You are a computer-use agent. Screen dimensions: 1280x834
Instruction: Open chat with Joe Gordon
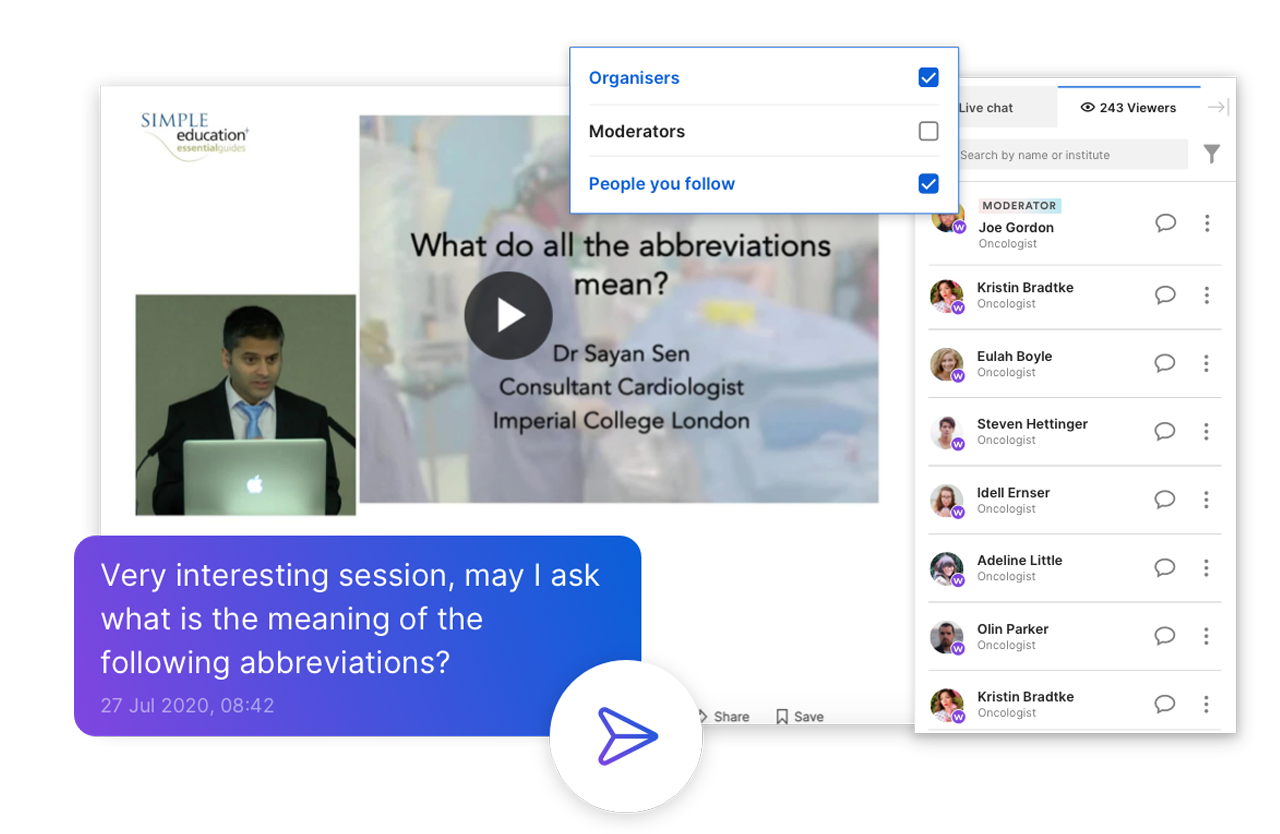coord(1165,223)
